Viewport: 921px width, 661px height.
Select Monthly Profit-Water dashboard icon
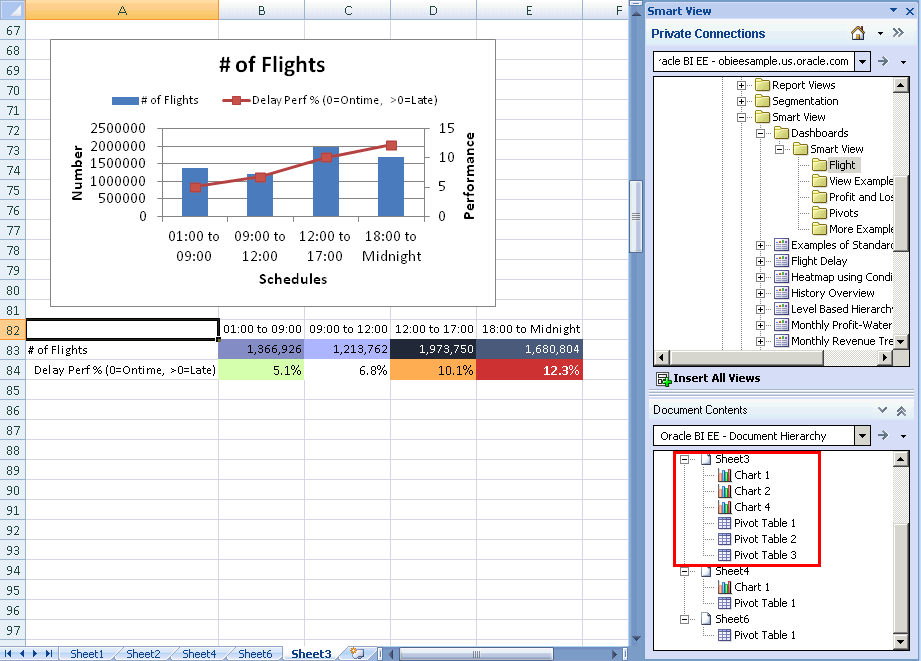pyautogui.click(x=781, y=325)
